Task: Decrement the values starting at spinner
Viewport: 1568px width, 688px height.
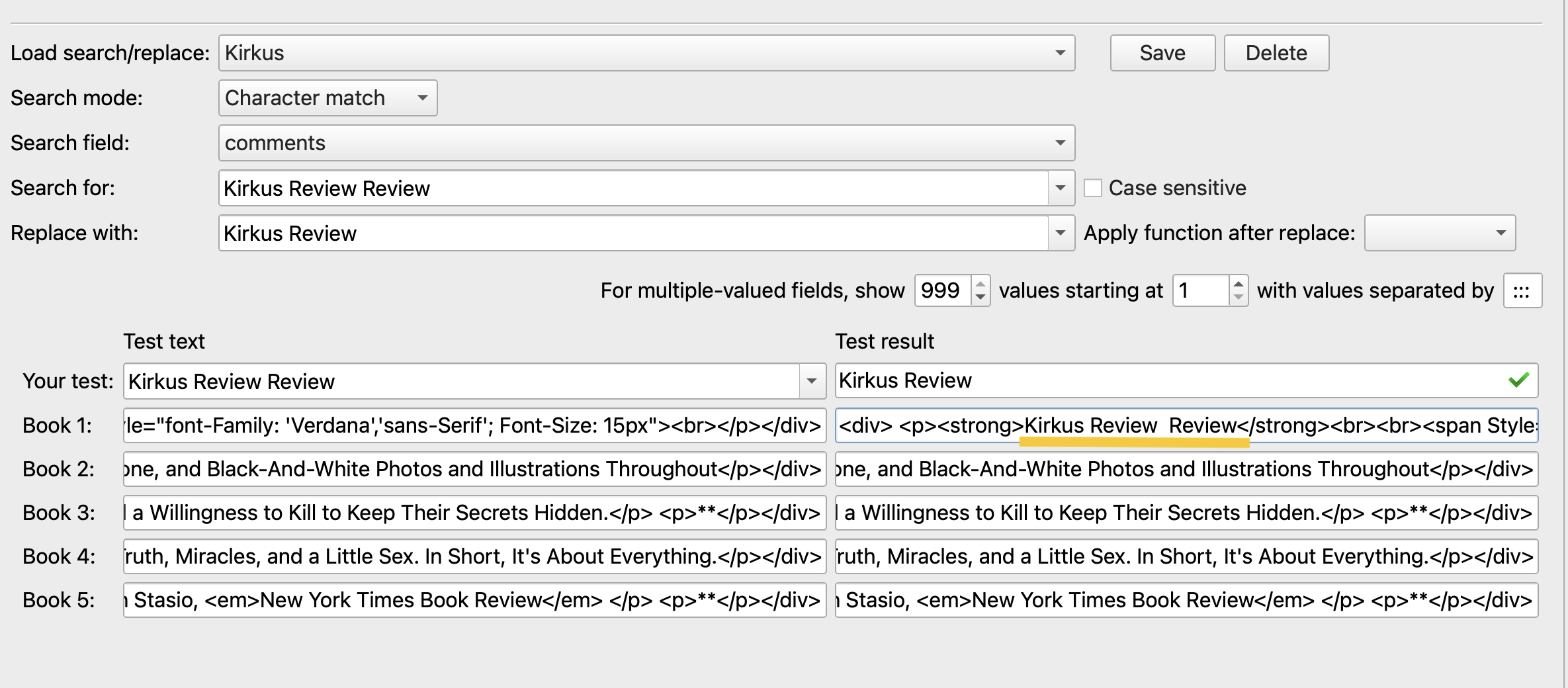Action: pos(1239,298)
